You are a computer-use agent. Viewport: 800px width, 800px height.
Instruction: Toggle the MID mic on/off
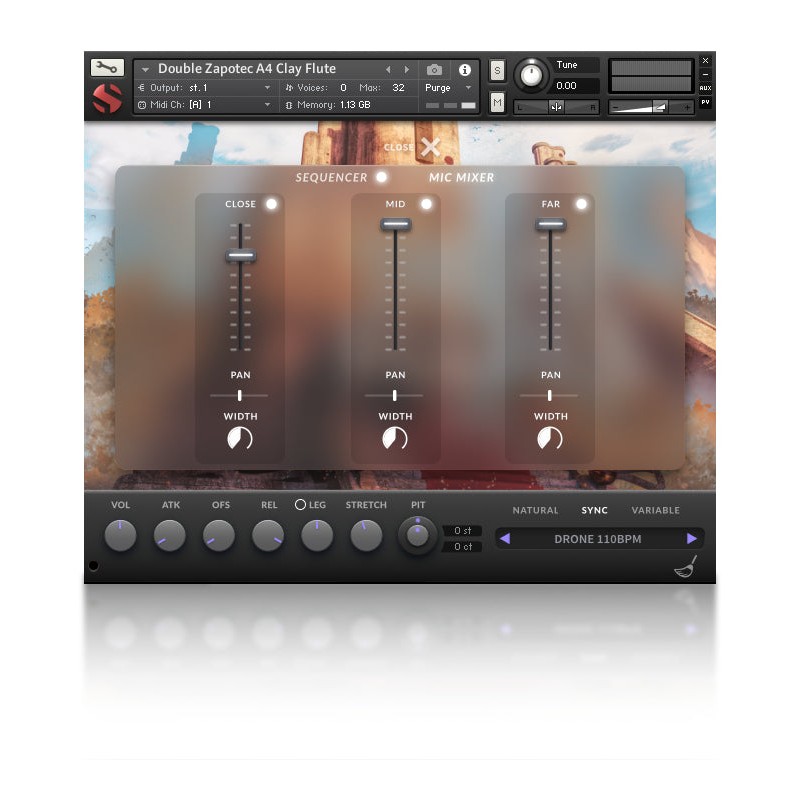(426, 204)
